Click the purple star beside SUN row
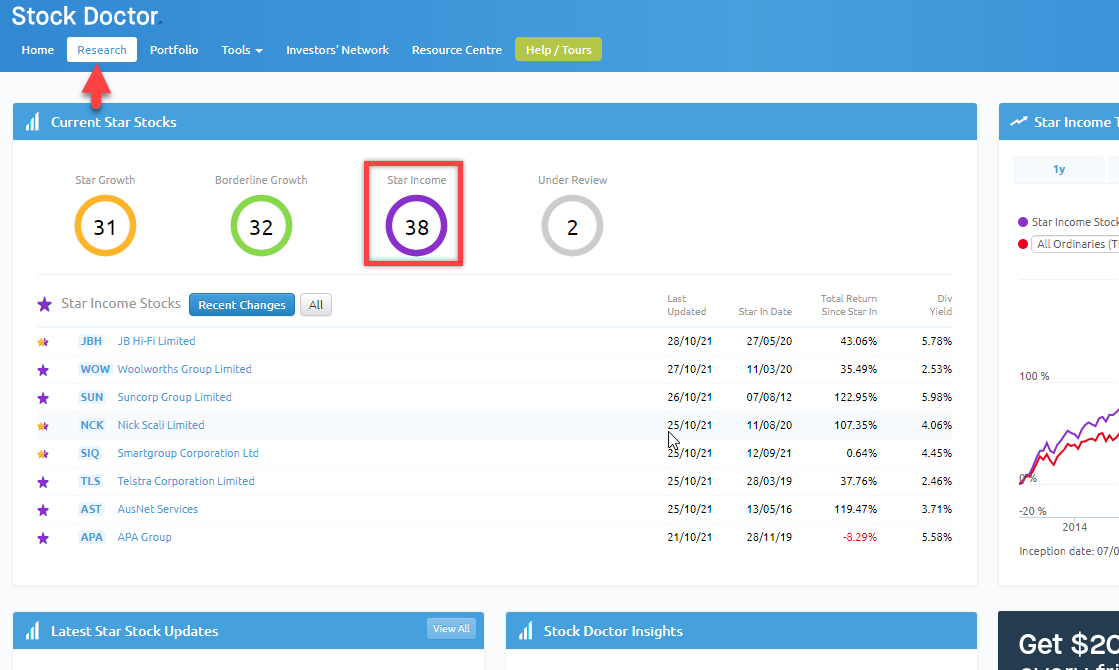 (x=43, y=397)
